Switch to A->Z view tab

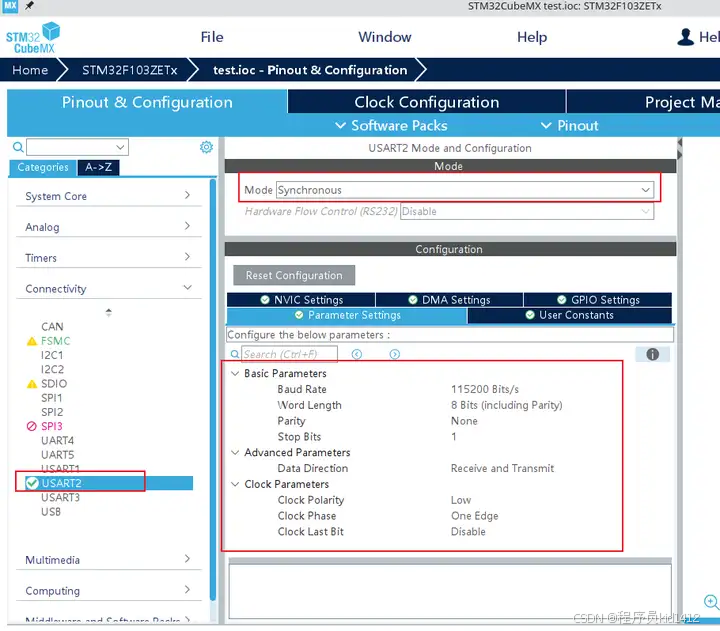coord(98,167)
